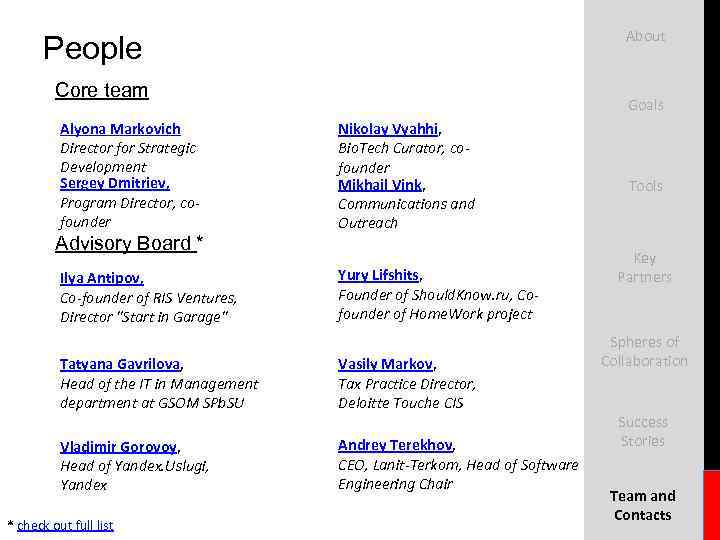Open Nikolay Vyahhi profile link
The width and height of the screenshot is (720, 540).
pos(389,129)
